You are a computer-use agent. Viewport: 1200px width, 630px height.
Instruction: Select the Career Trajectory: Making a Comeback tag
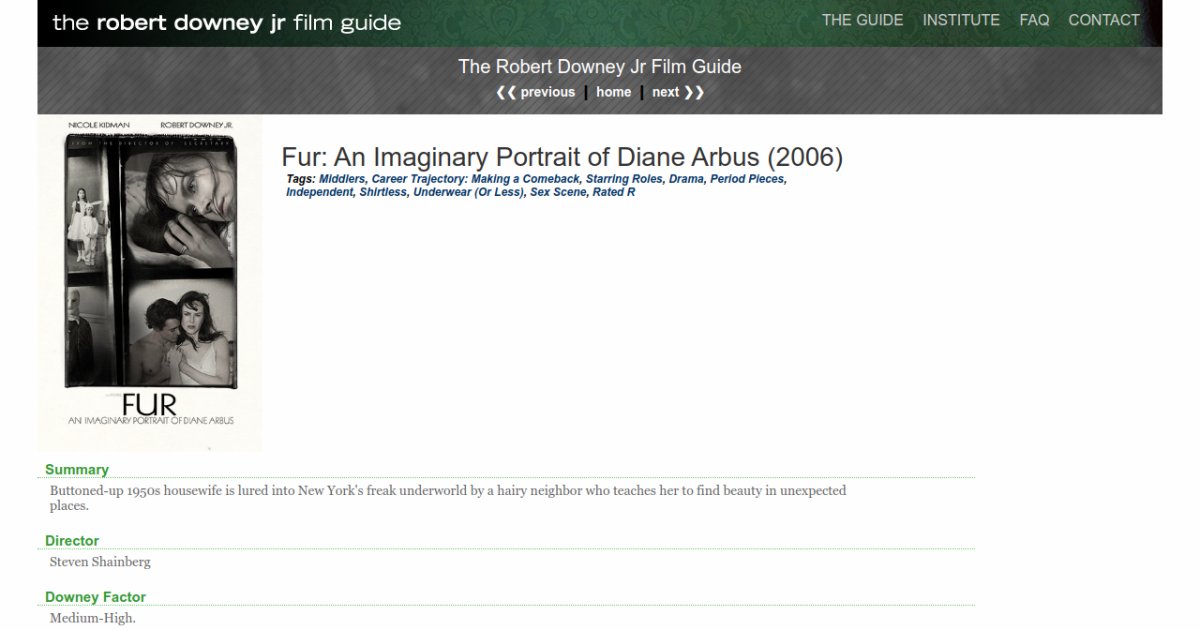[x=475, y=179]
